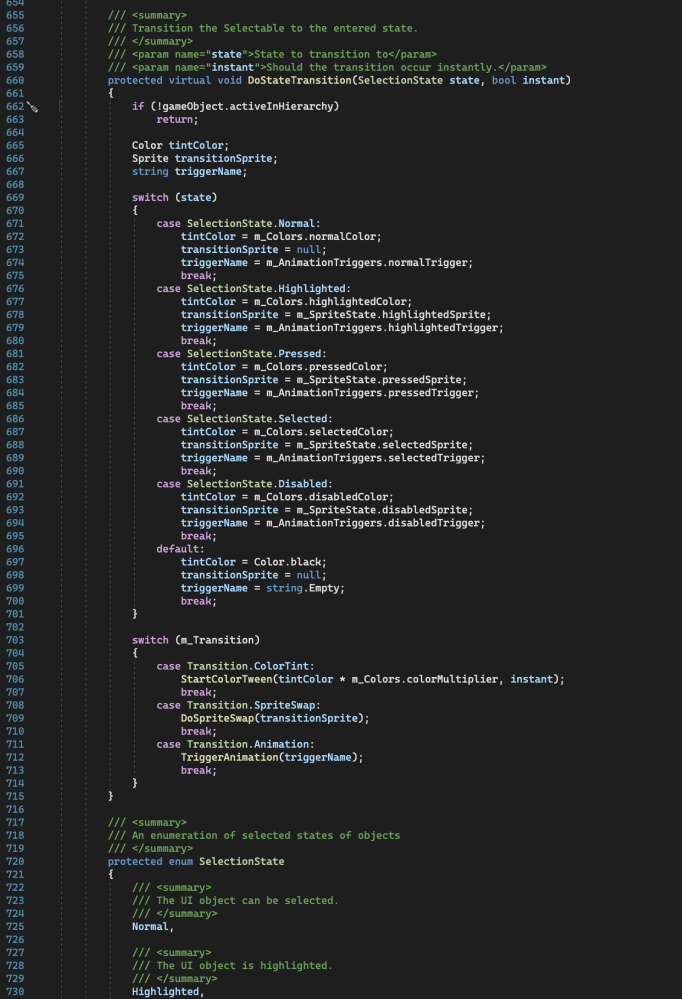Click "m_AnimationTriggers.selectedTrigger" expression
Screen dimensions: 682x999
tap(373, 458)
